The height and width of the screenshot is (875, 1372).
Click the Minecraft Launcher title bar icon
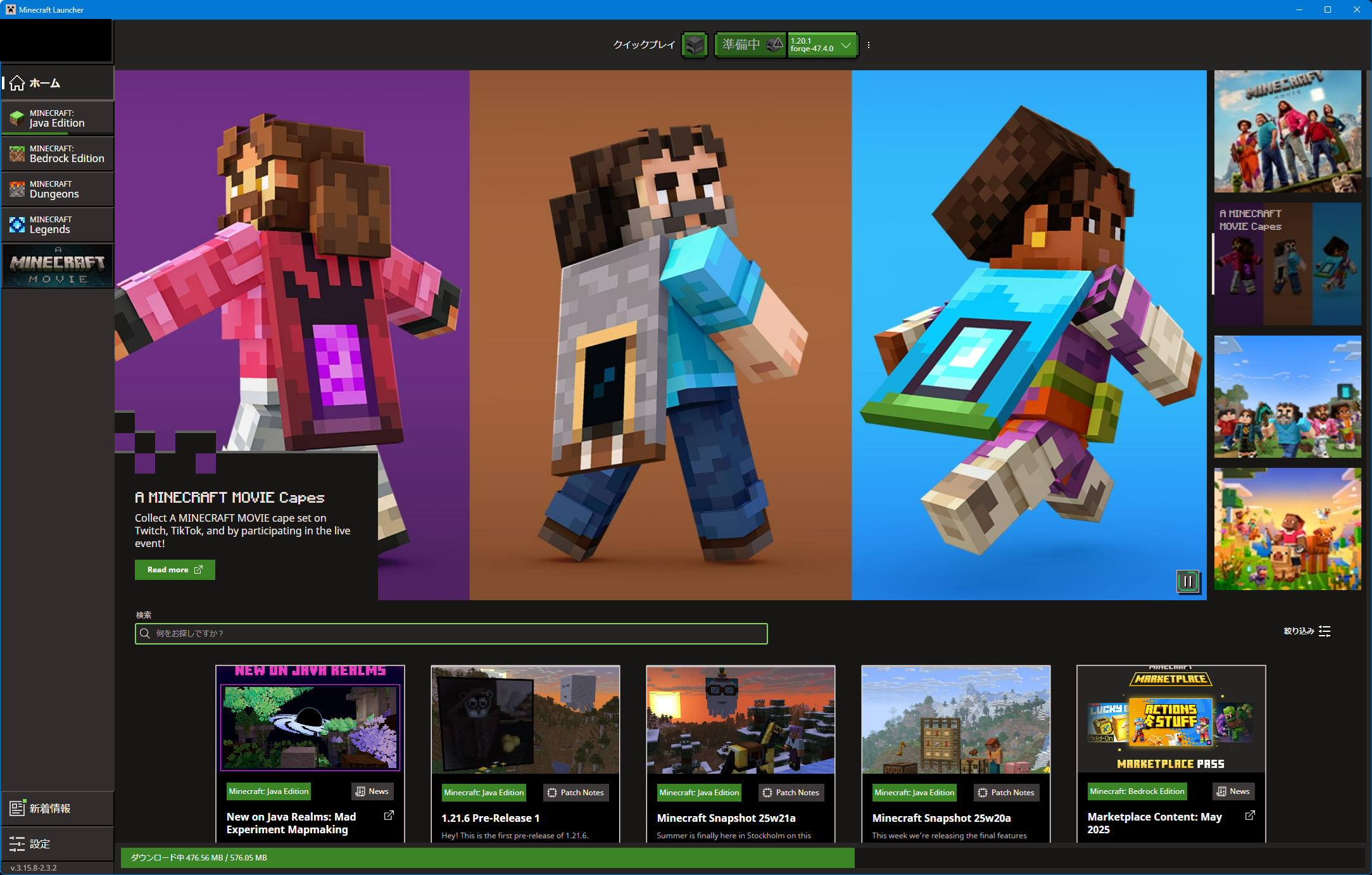tap(11, 9)
